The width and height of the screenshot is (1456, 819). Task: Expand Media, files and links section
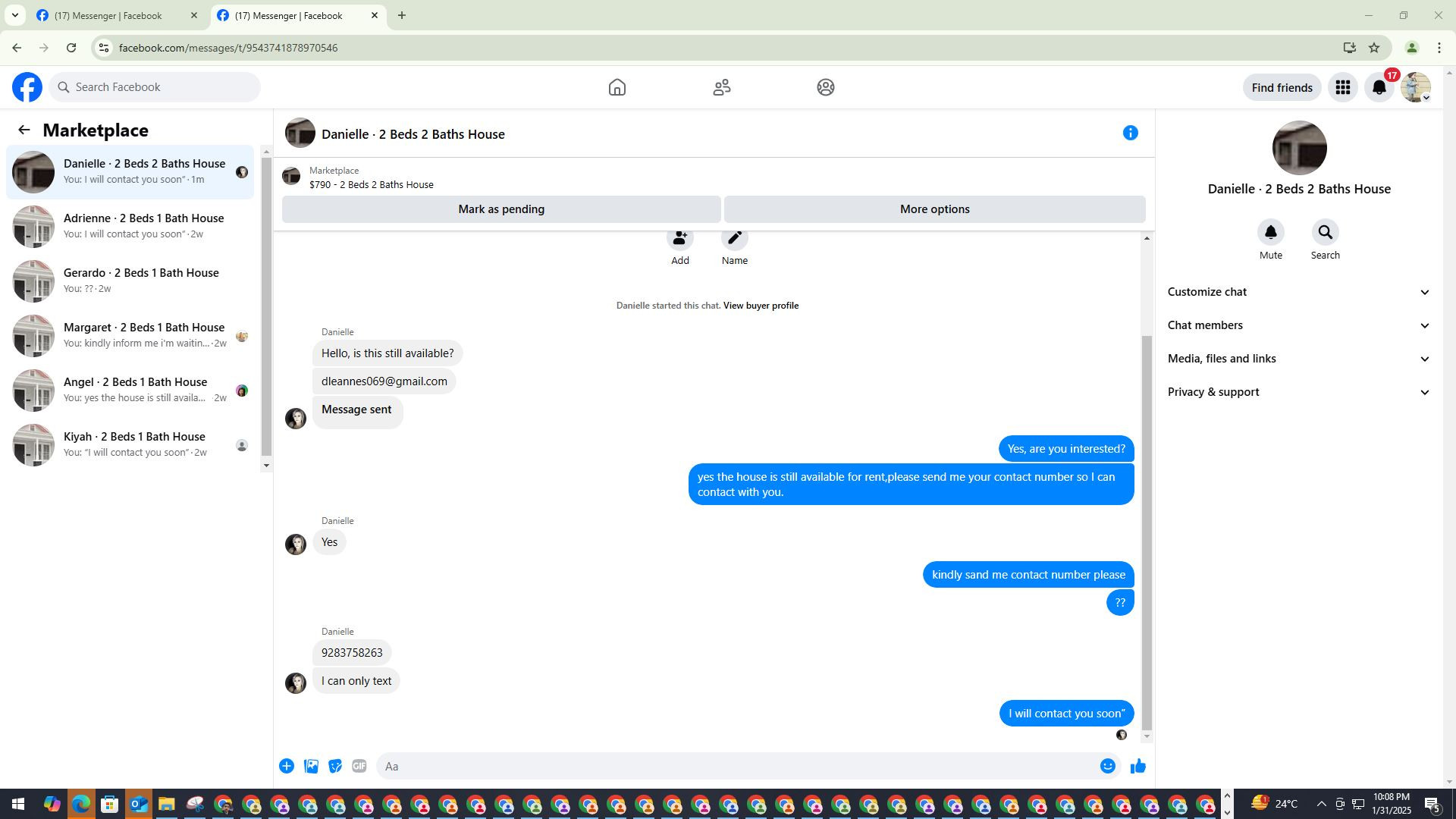click(x=1299, y=359)
